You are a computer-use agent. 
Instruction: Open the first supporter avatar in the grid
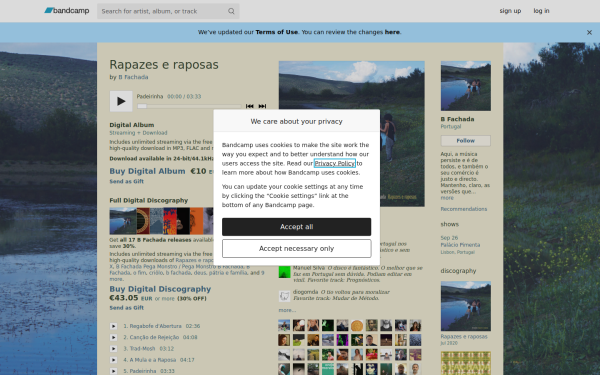pos(284,325)
